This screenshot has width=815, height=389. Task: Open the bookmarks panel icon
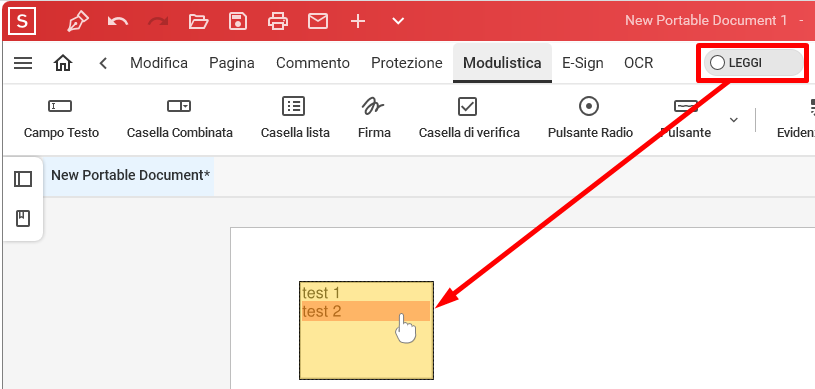[23, 219]
